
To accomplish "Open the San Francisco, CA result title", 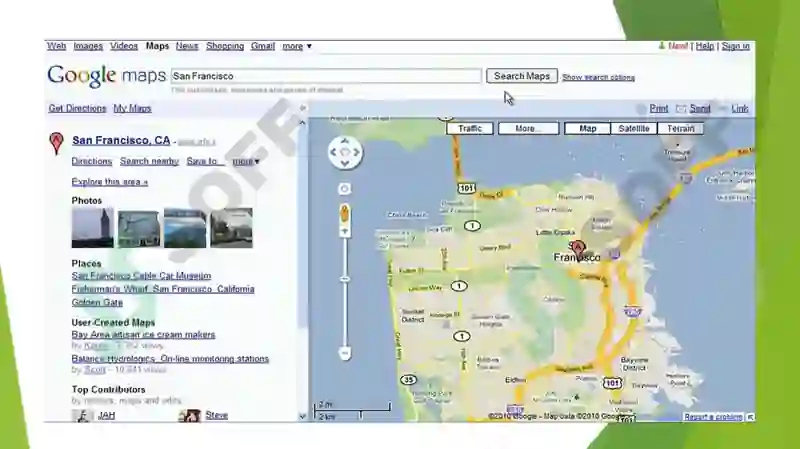I will click(121, 140).
